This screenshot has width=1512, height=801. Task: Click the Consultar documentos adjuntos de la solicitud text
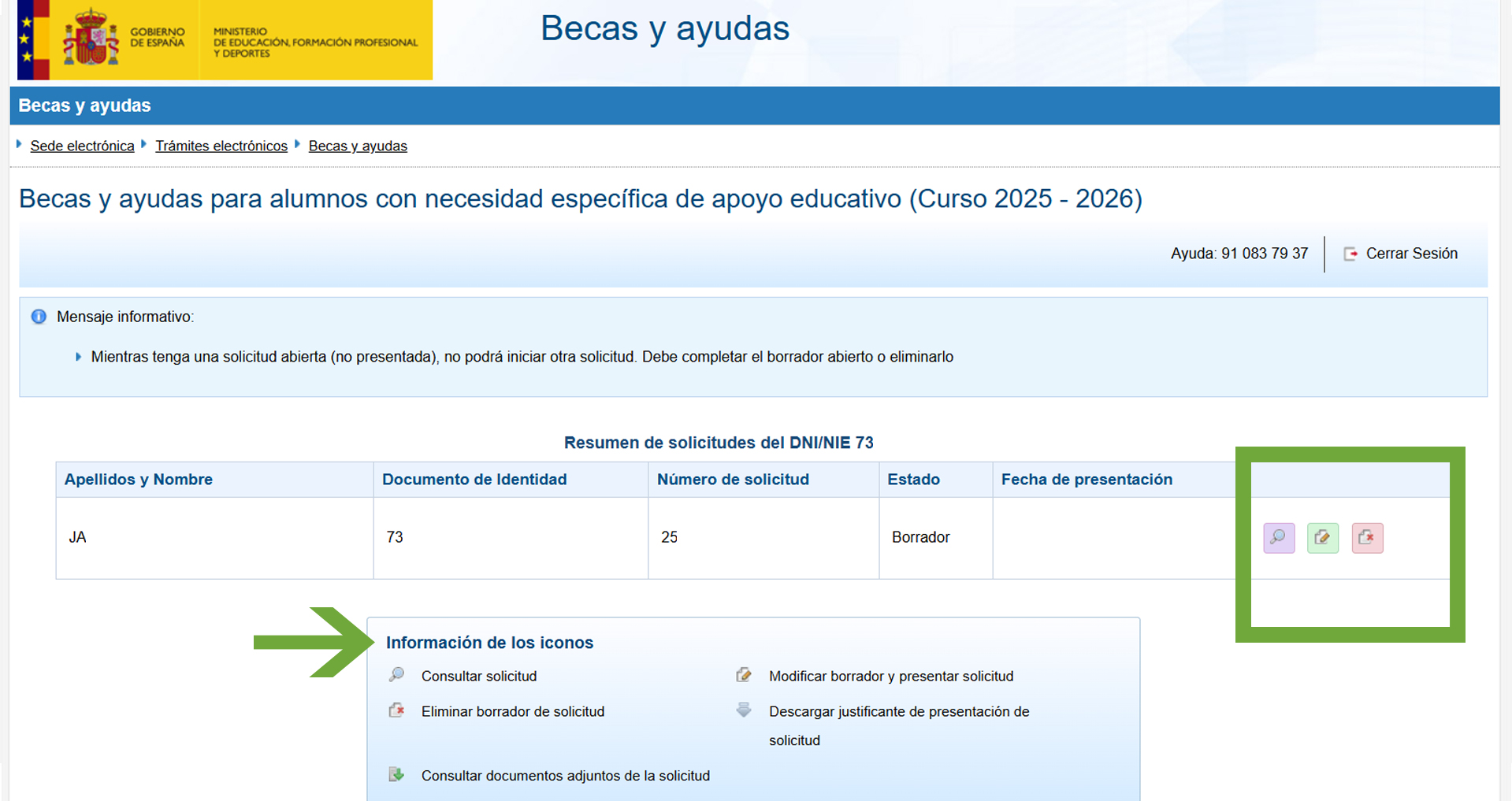click(x=566, y=776)
